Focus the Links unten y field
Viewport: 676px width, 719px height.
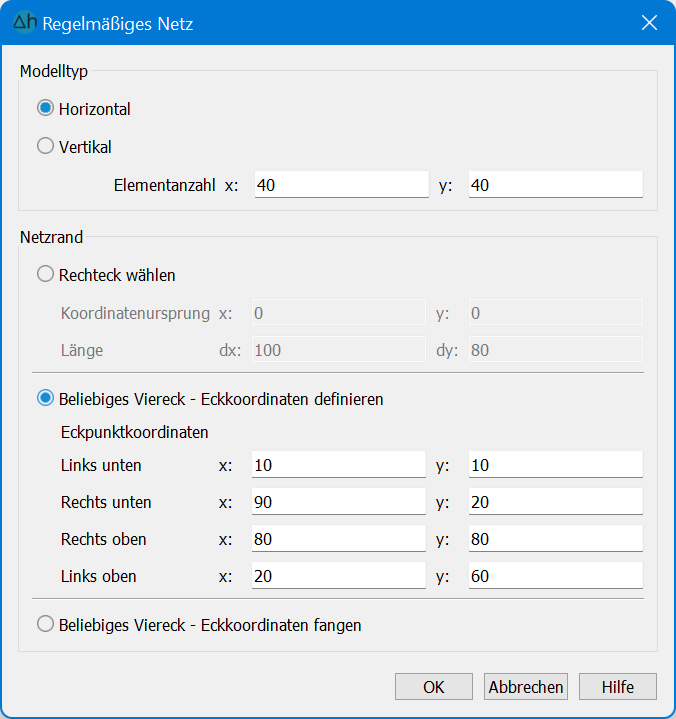(x=555, y=465)
